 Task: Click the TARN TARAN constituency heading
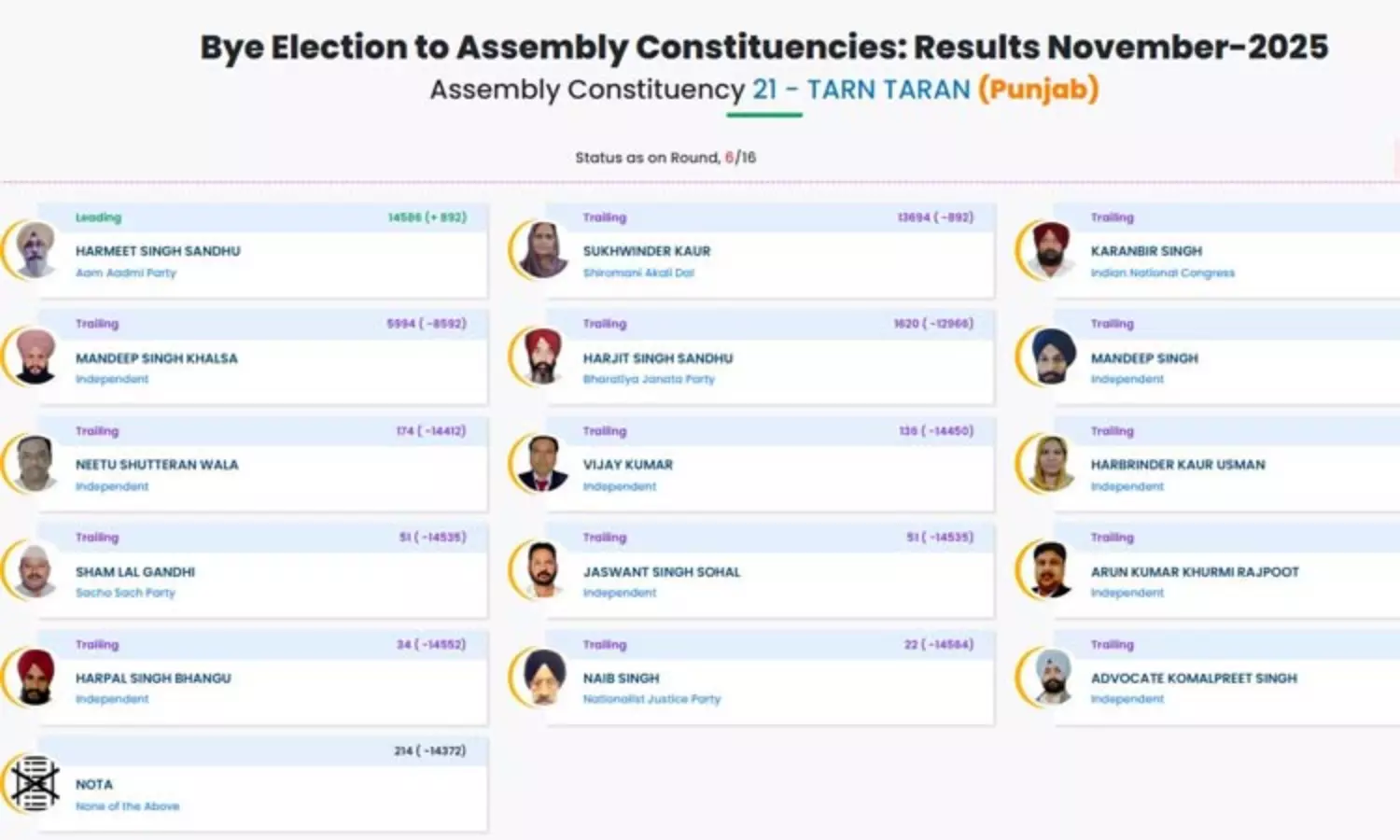(x=889, y=90)
